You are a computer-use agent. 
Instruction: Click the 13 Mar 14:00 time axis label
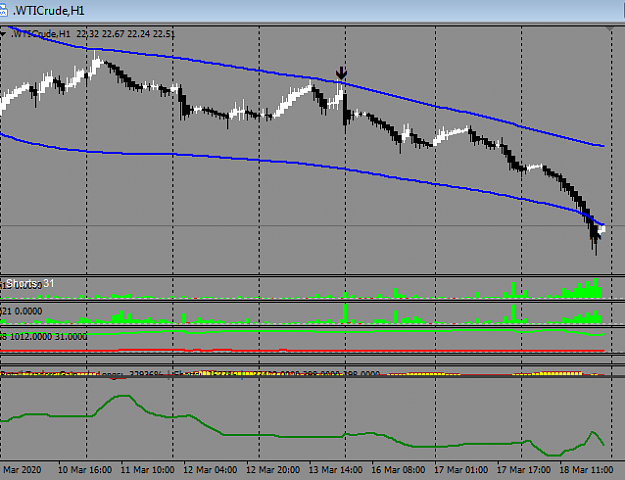pos(335,470)
